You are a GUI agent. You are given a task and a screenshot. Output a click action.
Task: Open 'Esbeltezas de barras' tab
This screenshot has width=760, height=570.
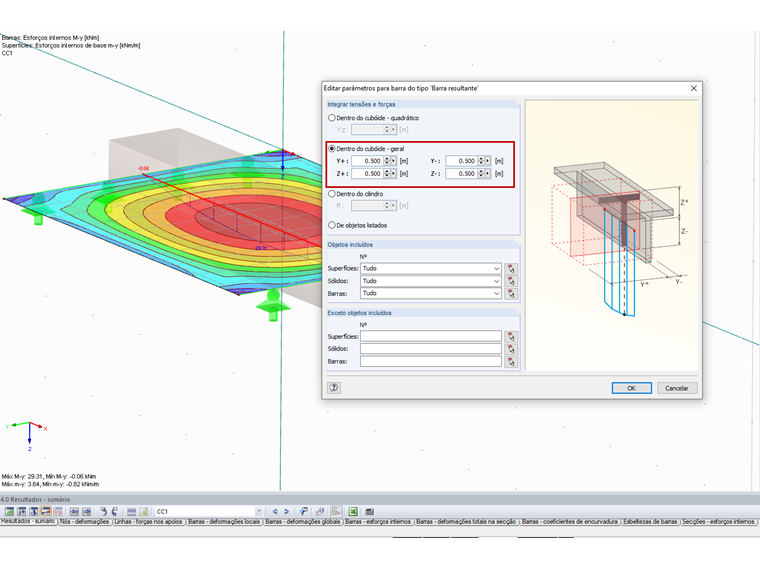coord(650,522)
